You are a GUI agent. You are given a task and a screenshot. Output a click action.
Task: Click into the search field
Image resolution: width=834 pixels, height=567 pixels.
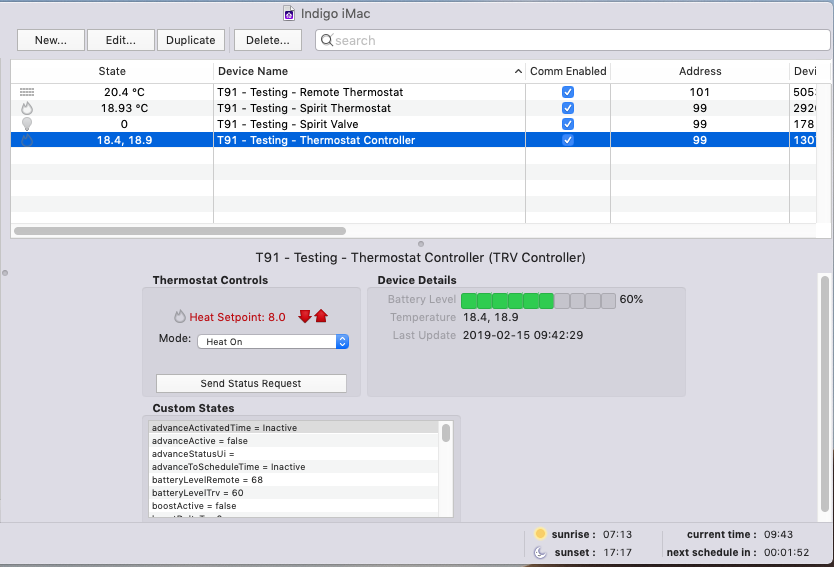[573, 40]
